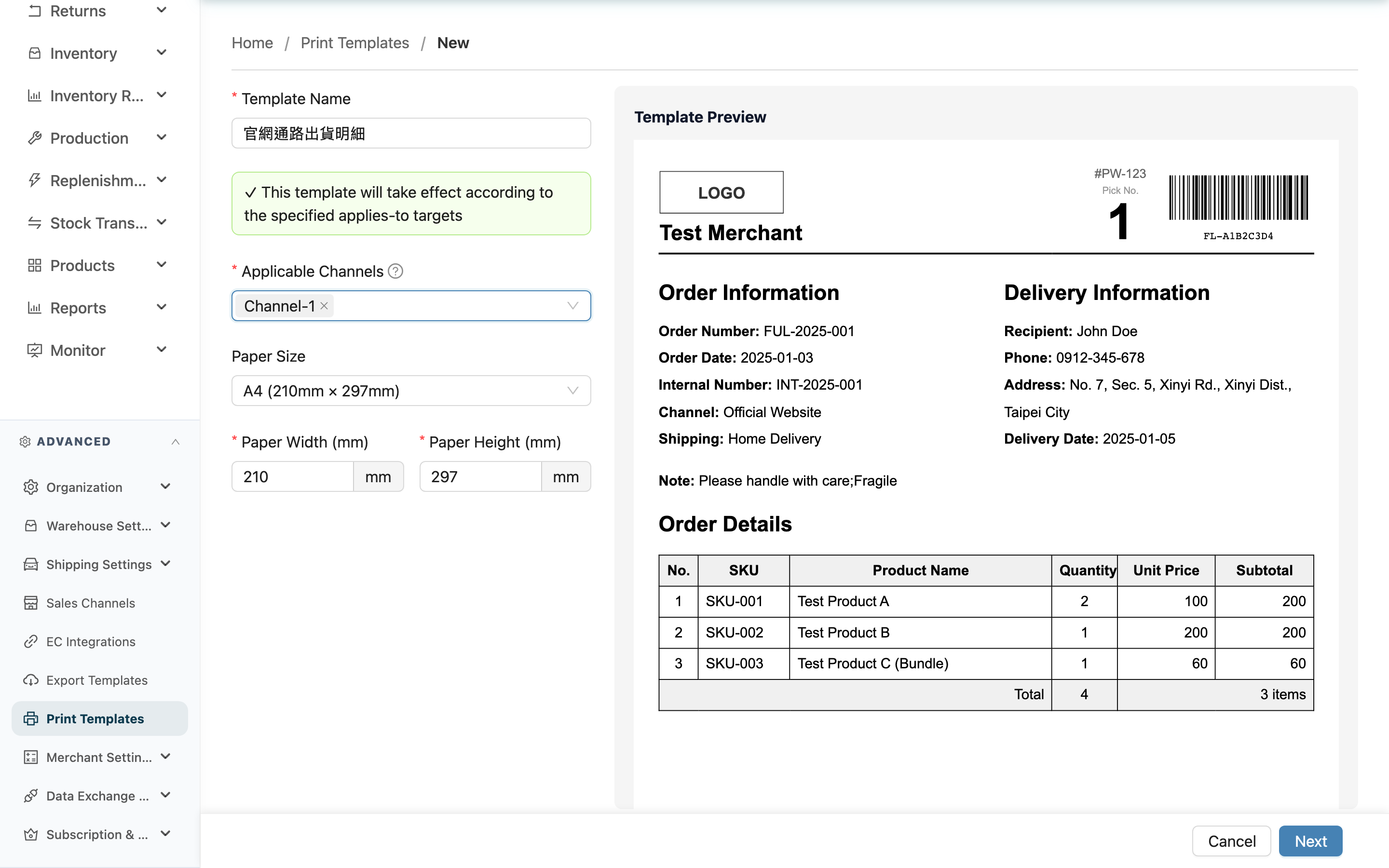Click the Stock Trans... swap arrows icon
This screenshot has width=1389, height=868.
(x=34, y=223)
